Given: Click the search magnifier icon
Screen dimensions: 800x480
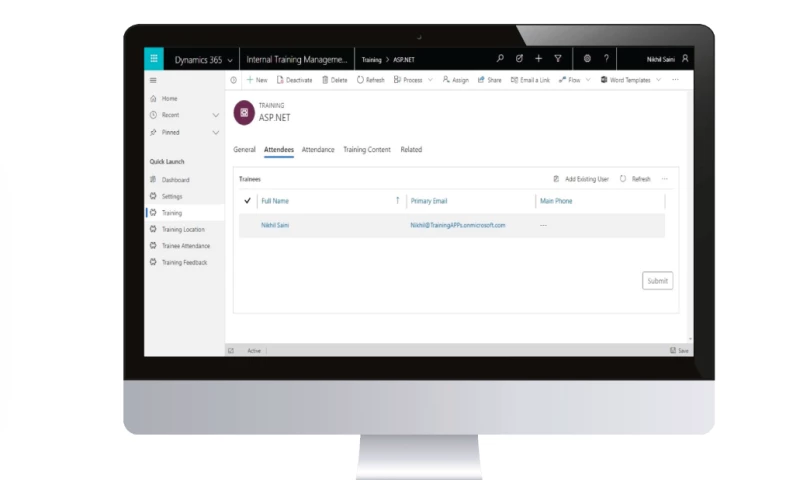Looking at the screenshot, I should coord(500,59).
